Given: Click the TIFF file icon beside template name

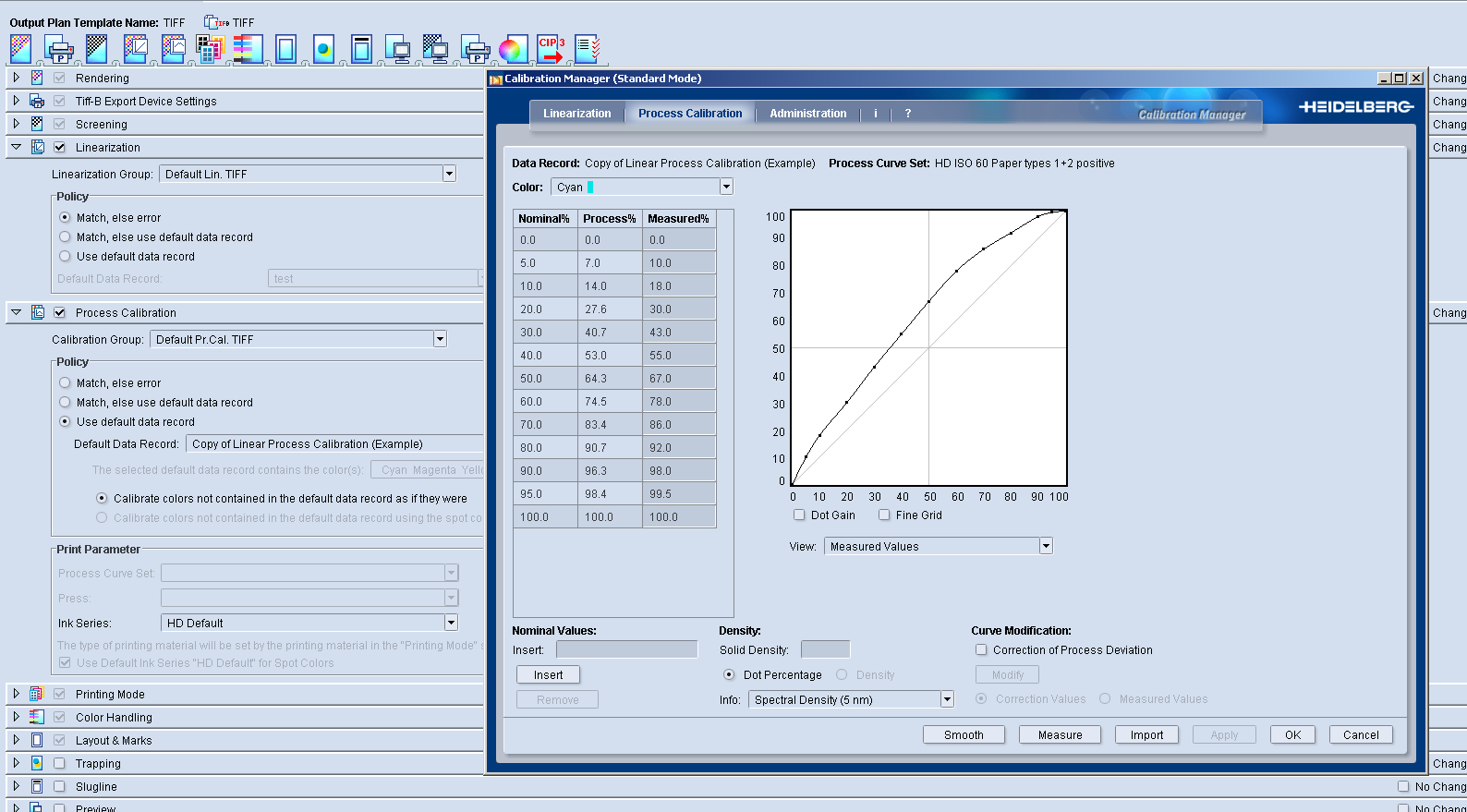Looking at the screenshot, I should 217,22.
